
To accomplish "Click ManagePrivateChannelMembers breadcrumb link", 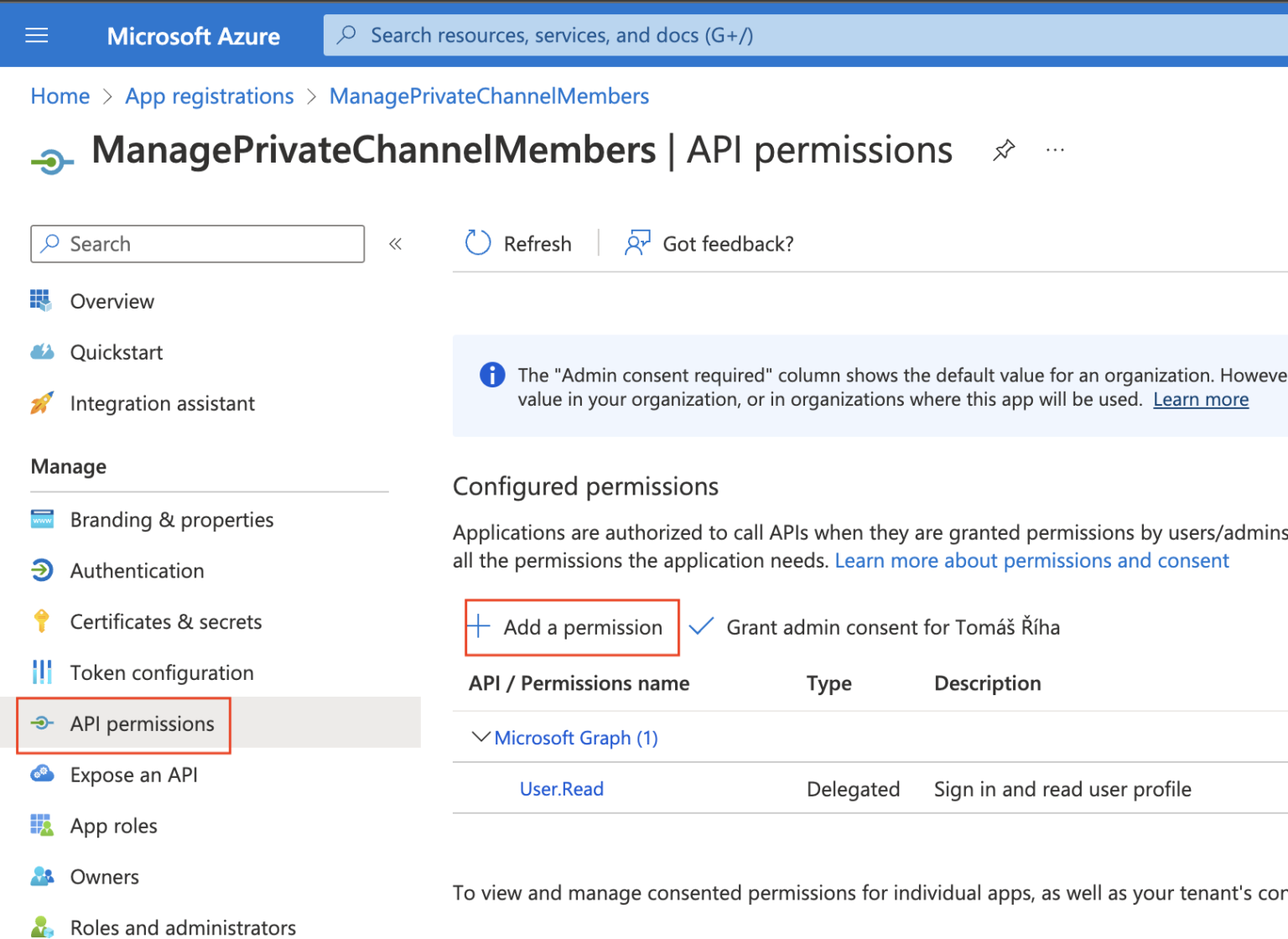I will point(489,96).
